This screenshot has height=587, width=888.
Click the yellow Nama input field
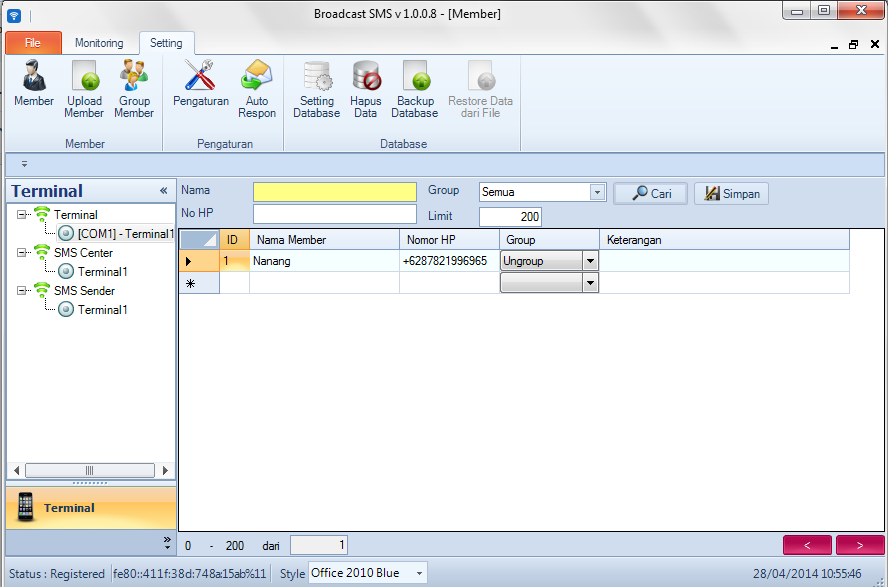click(335, 192)
